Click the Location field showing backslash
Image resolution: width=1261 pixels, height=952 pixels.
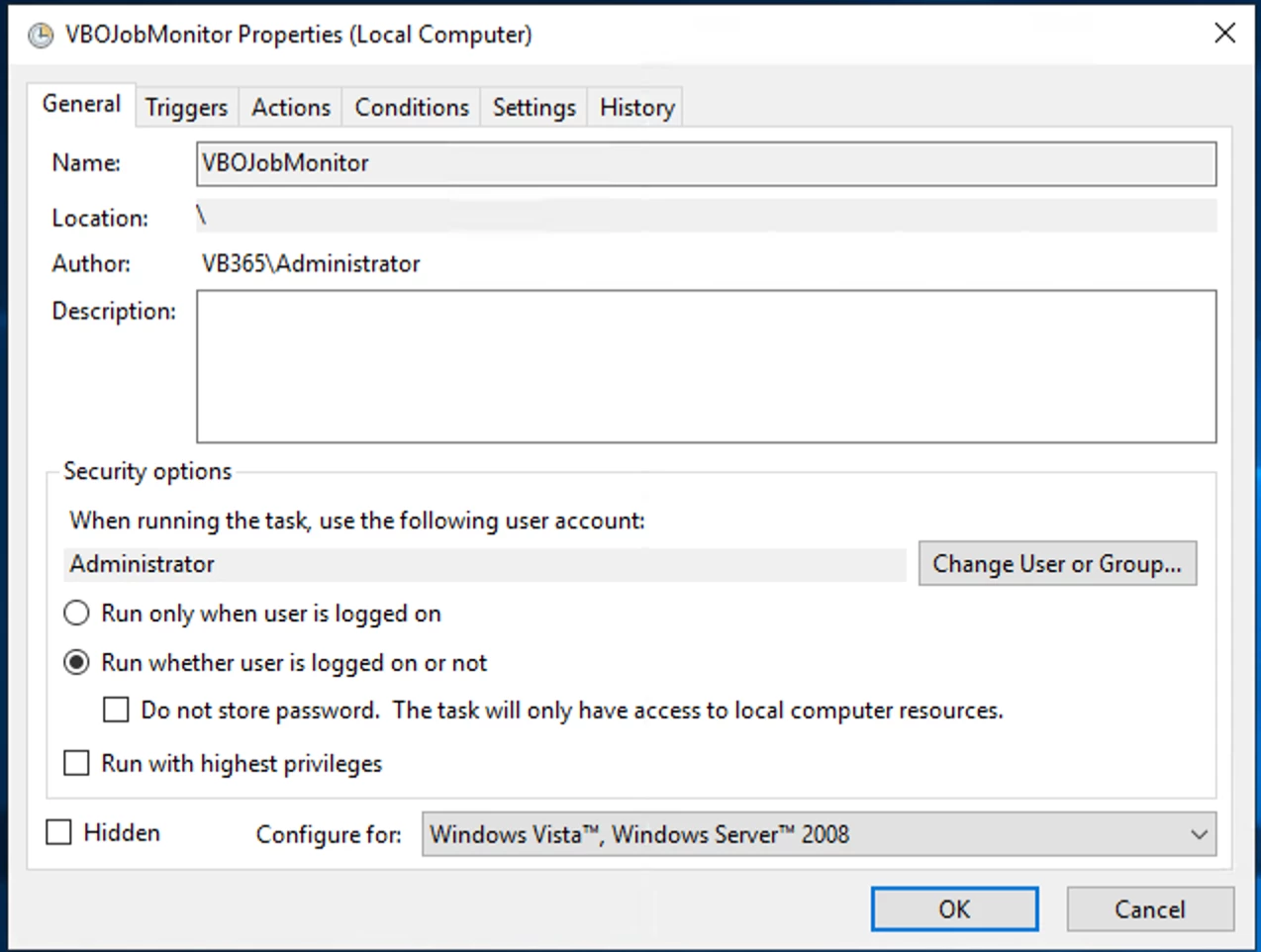[x=706, y=216]
